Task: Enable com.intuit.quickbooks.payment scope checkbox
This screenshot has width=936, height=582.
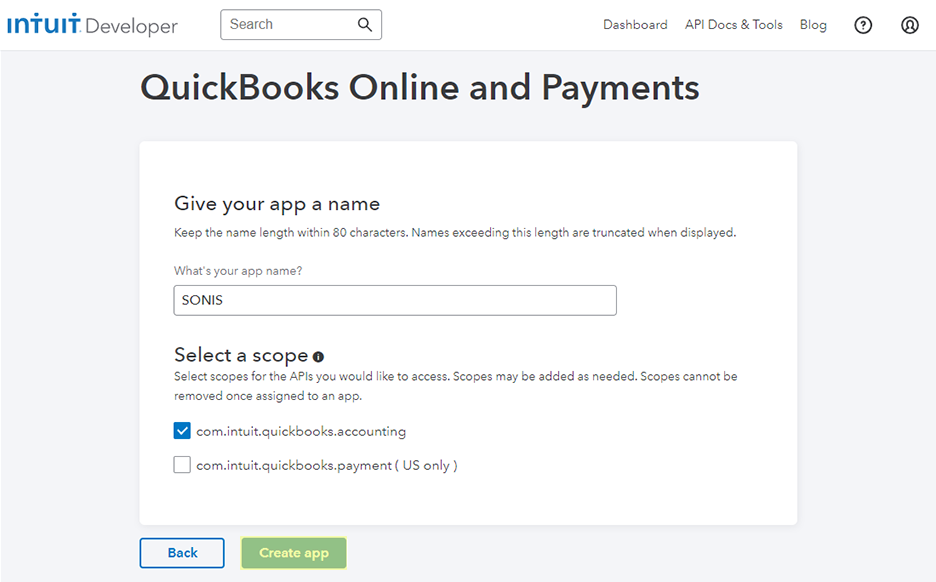Action: click(x=182, y=464)
